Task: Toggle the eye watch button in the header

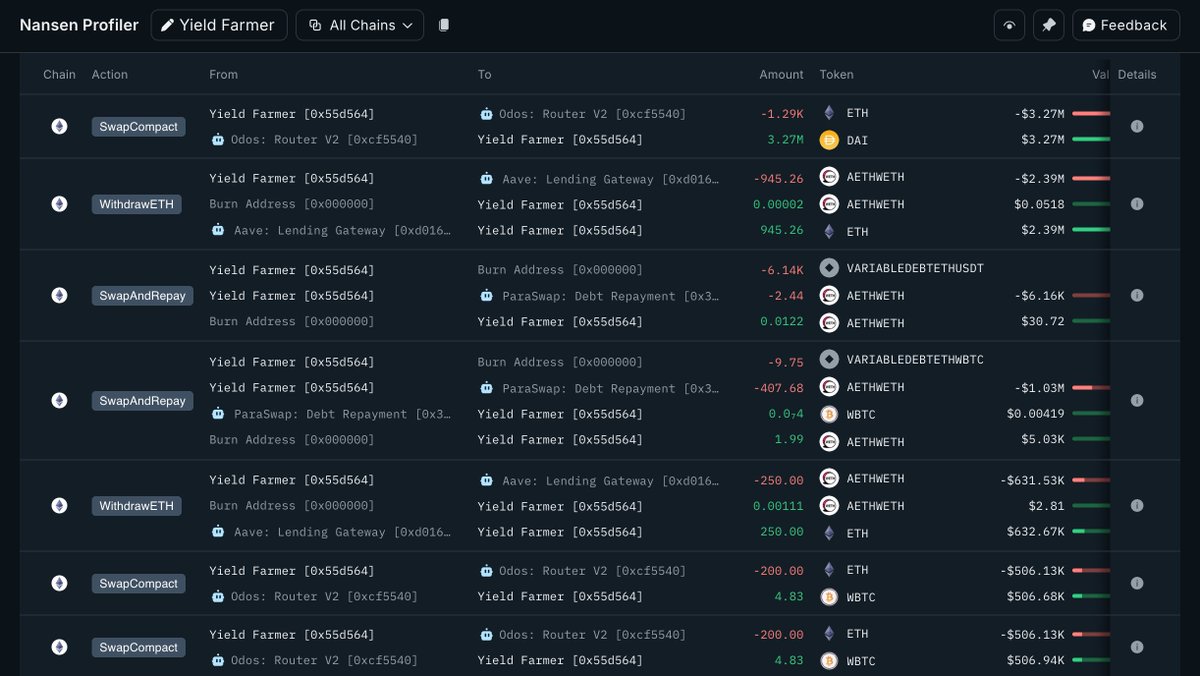Action: (x=1009, y=25)
